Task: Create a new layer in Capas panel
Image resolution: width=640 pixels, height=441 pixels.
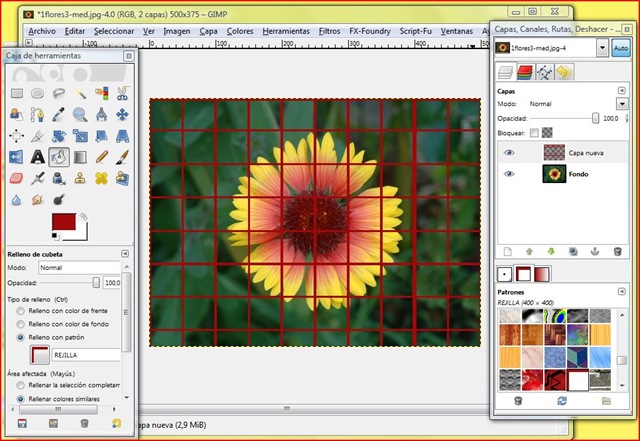Action: coord(507,251)
